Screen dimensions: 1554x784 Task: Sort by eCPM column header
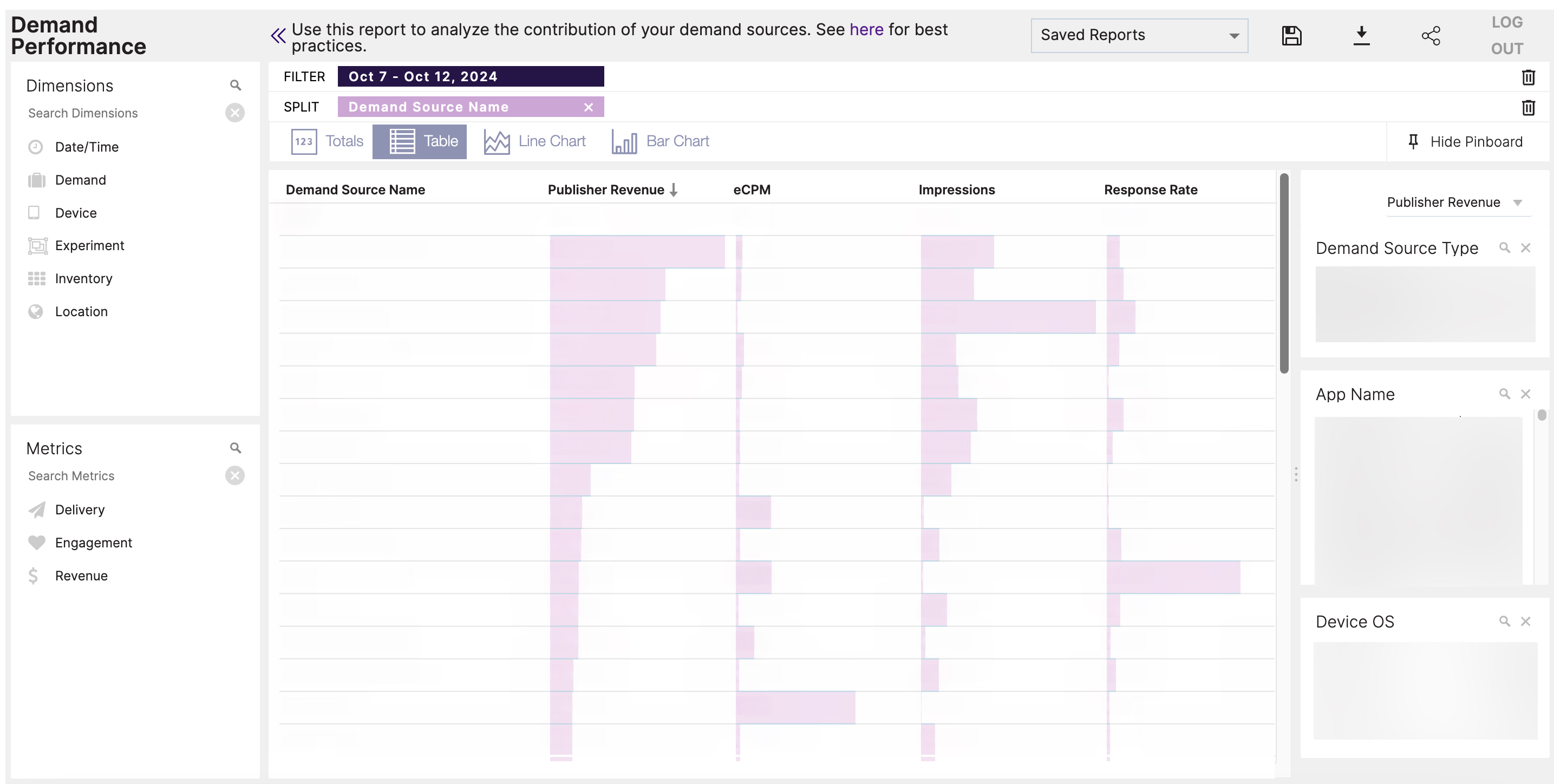[x=752, y=190]
